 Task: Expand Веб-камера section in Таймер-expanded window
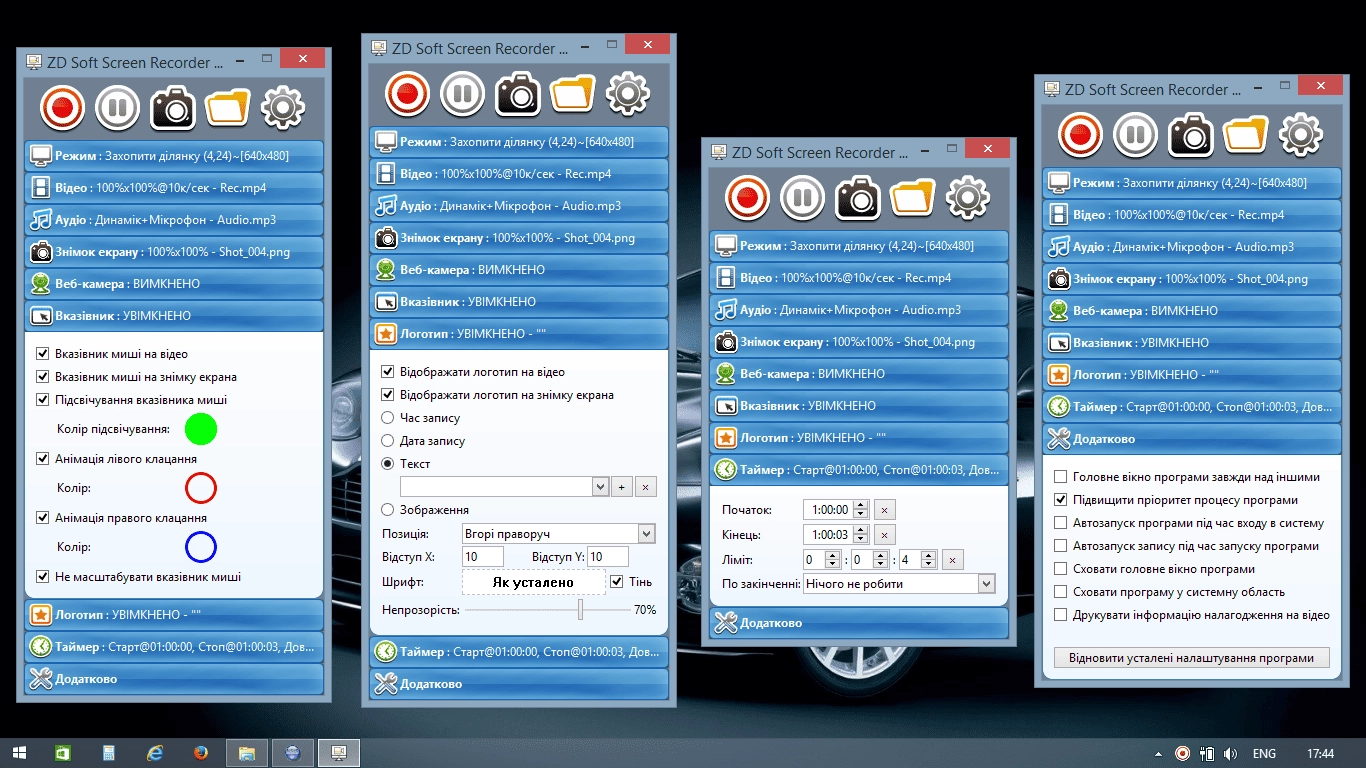[x=859, y=374]
